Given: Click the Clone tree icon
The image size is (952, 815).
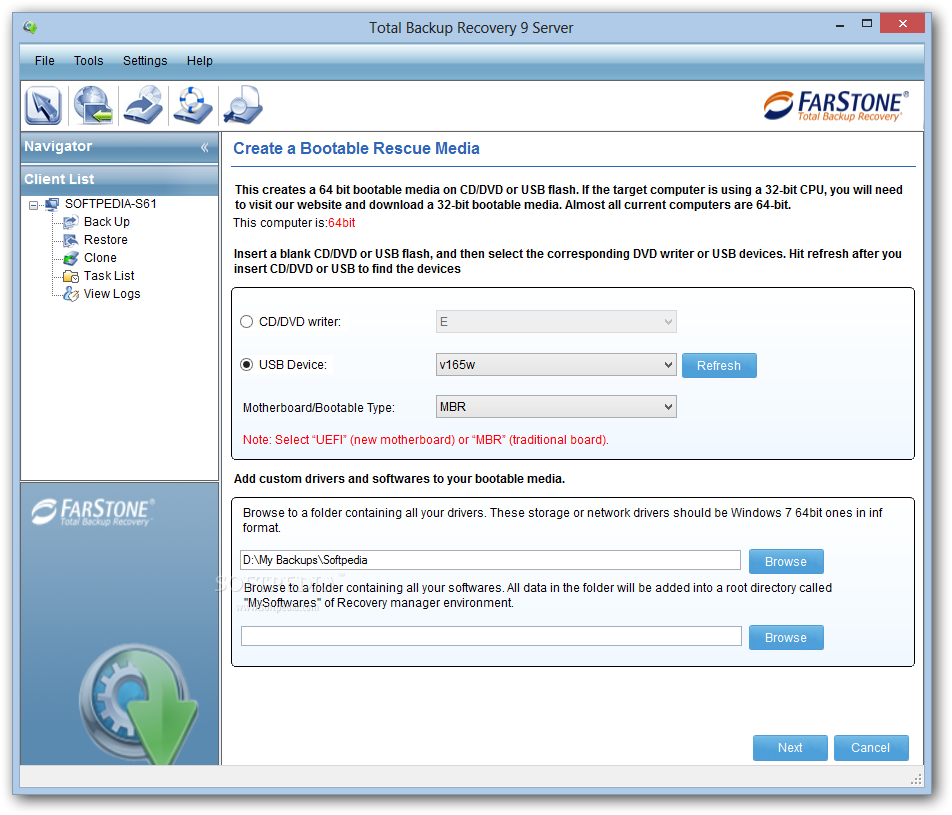Looking at the screenshot, I should click(71, 258).
